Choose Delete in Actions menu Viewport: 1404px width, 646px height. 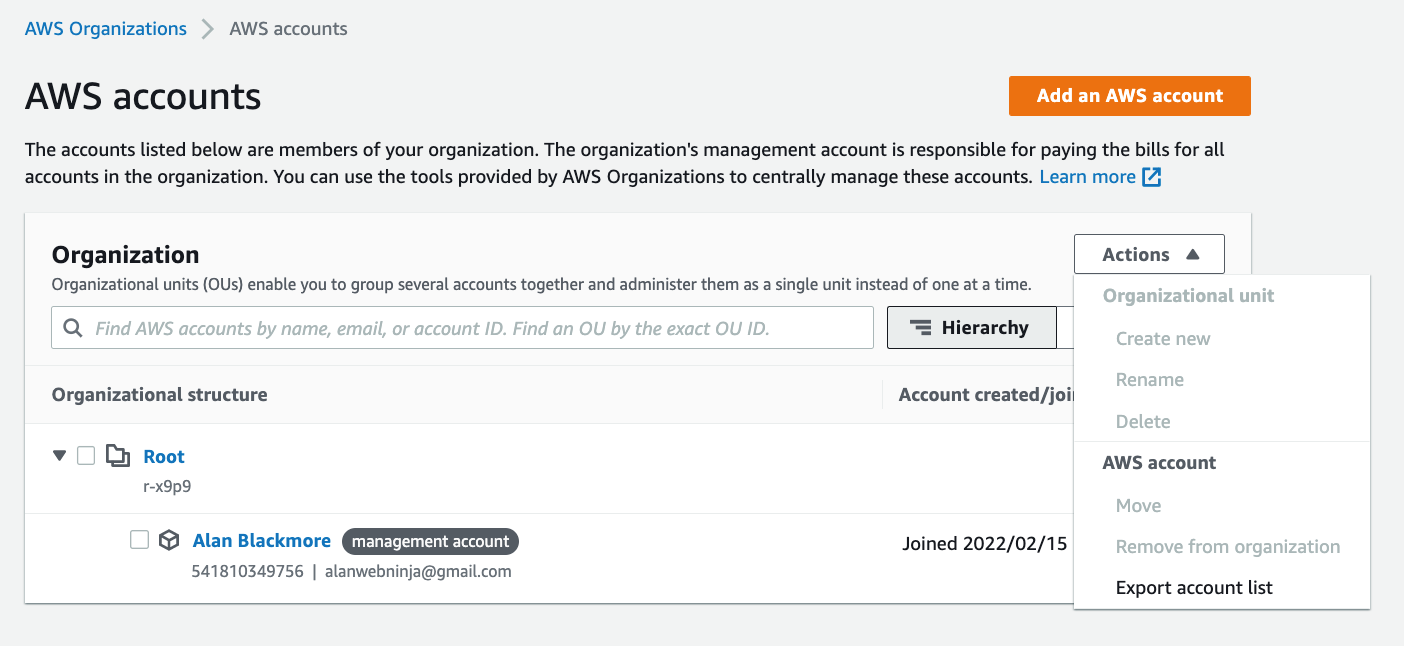[x=1143, y=422]
